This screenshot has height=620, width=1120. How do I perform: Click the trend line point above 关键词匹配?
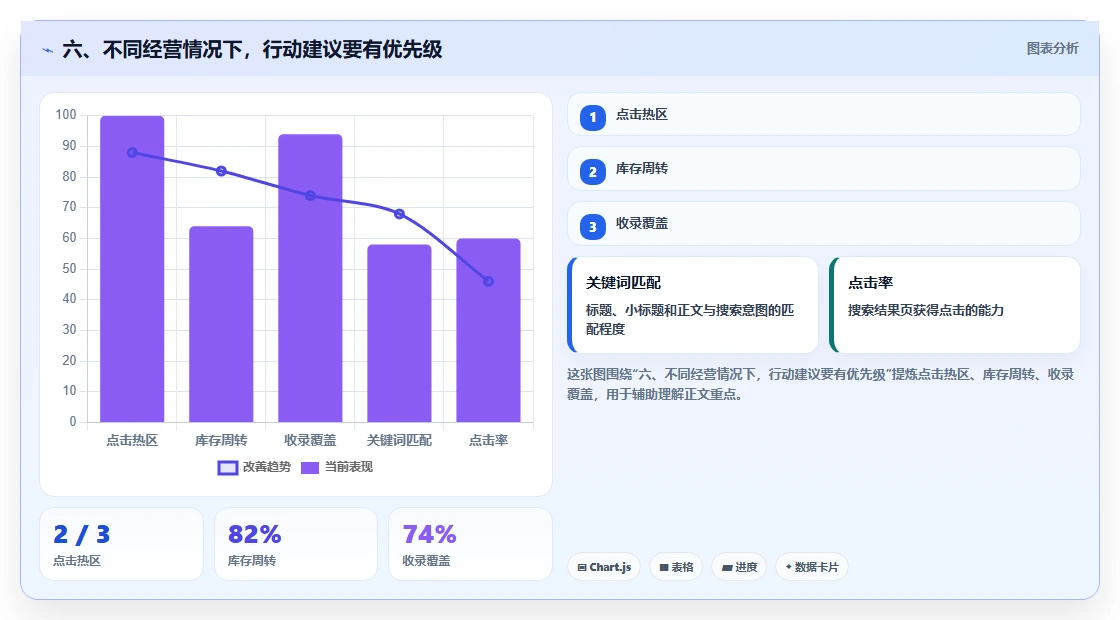click(399, 214)
